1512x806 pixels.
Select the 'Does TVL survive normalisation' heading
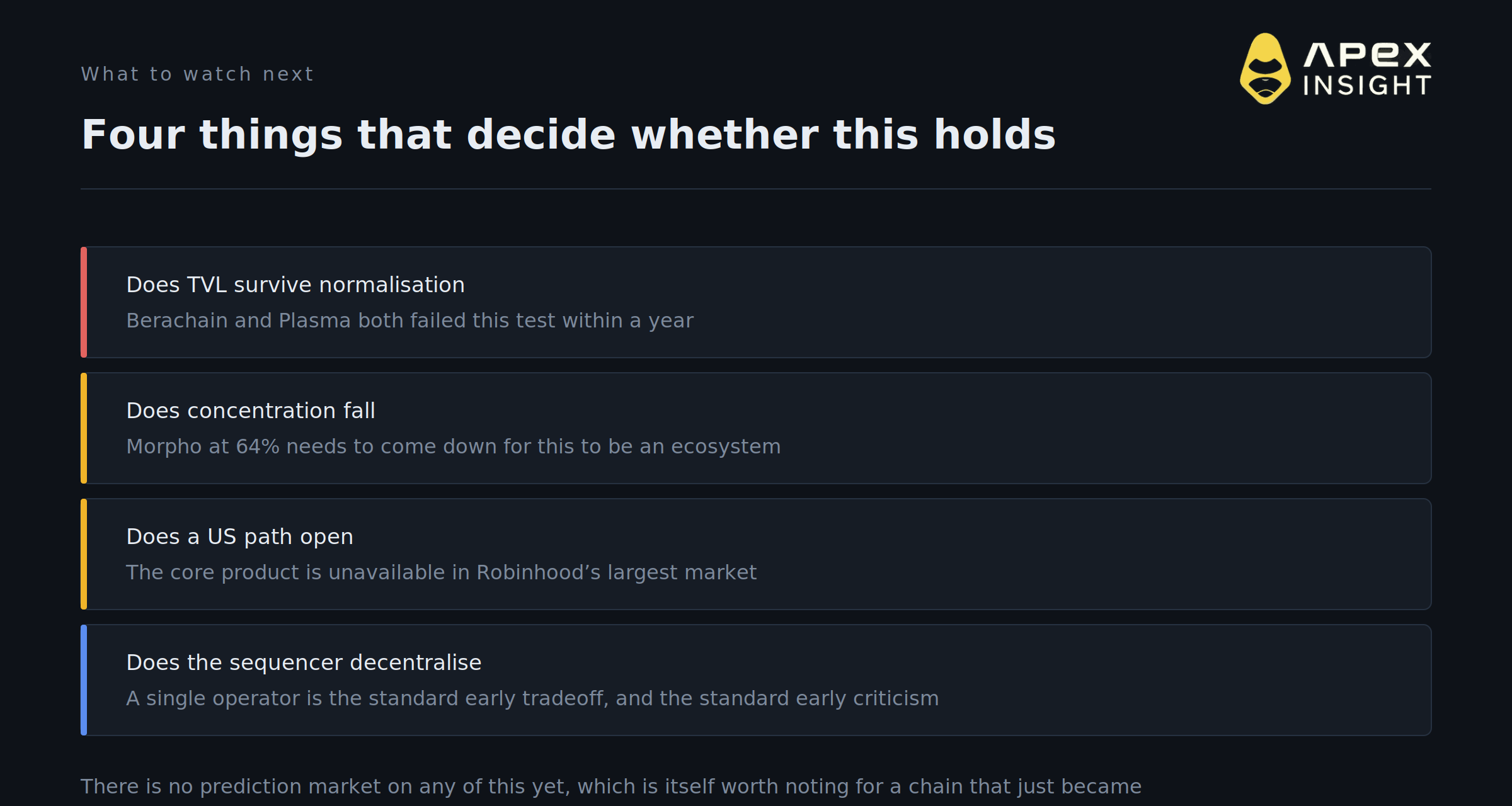pyautogui.click(x=295, y=285)
